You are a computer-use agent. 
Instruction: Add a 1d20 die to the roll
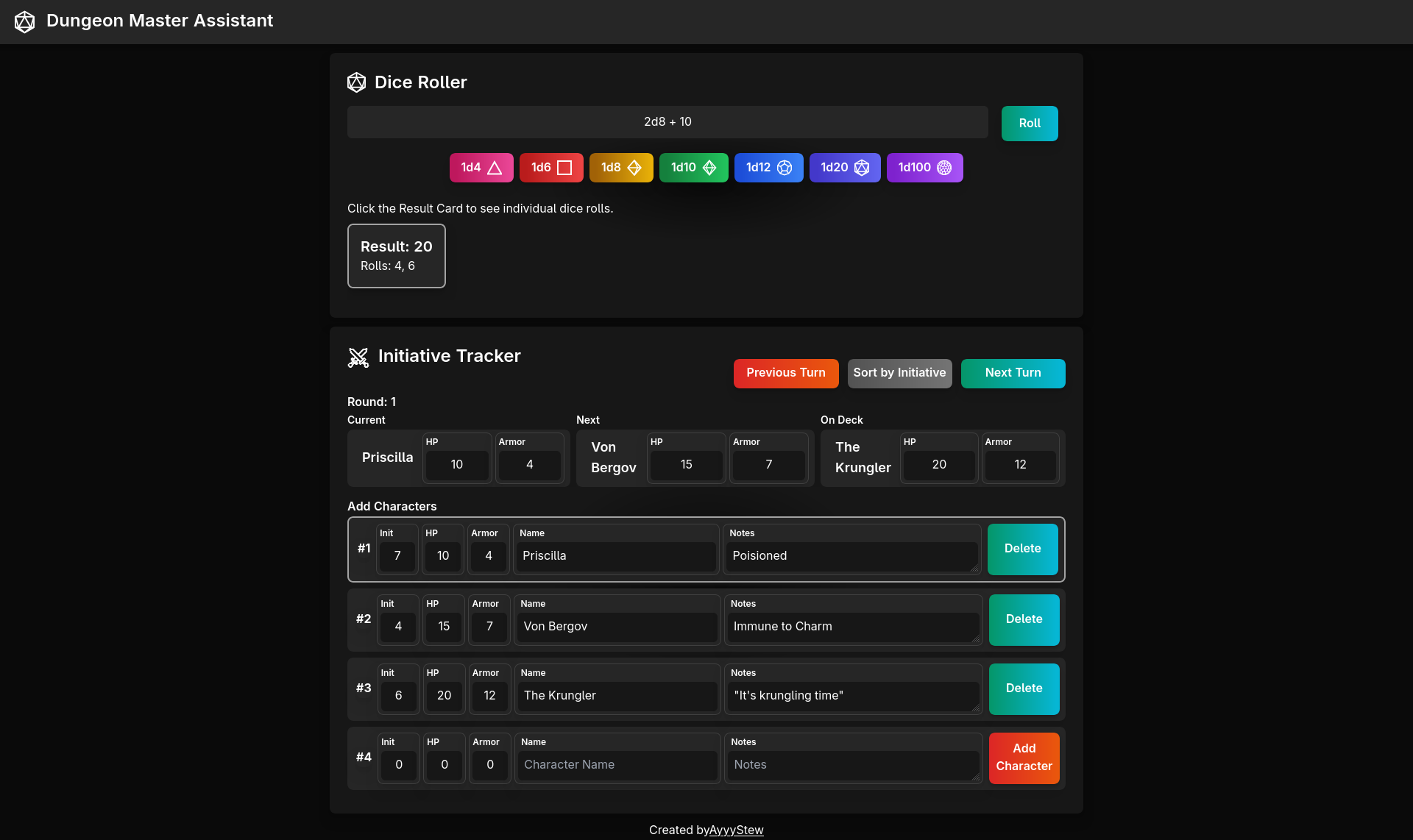point(845,168)
